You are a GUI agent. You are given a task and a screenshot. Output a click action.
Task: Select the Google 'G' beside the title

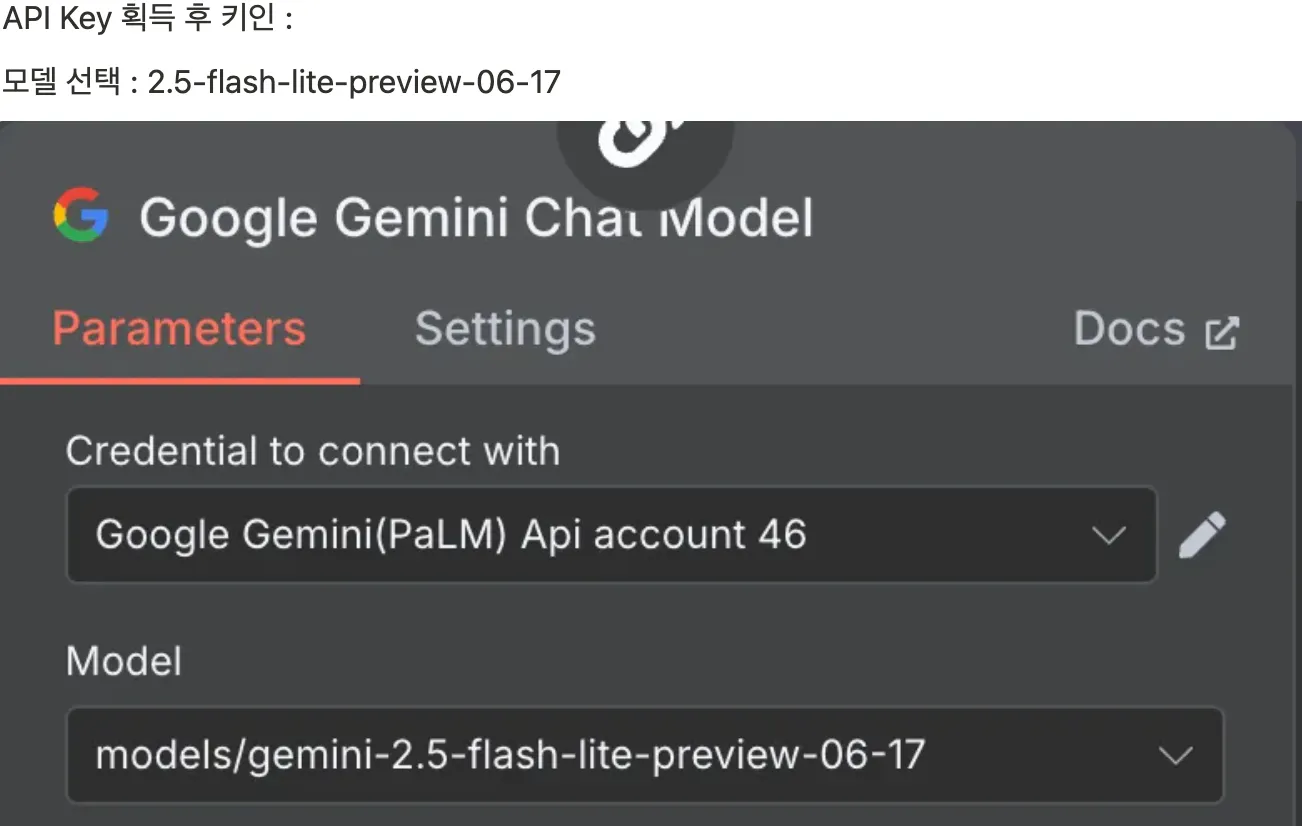pos(81,214)
